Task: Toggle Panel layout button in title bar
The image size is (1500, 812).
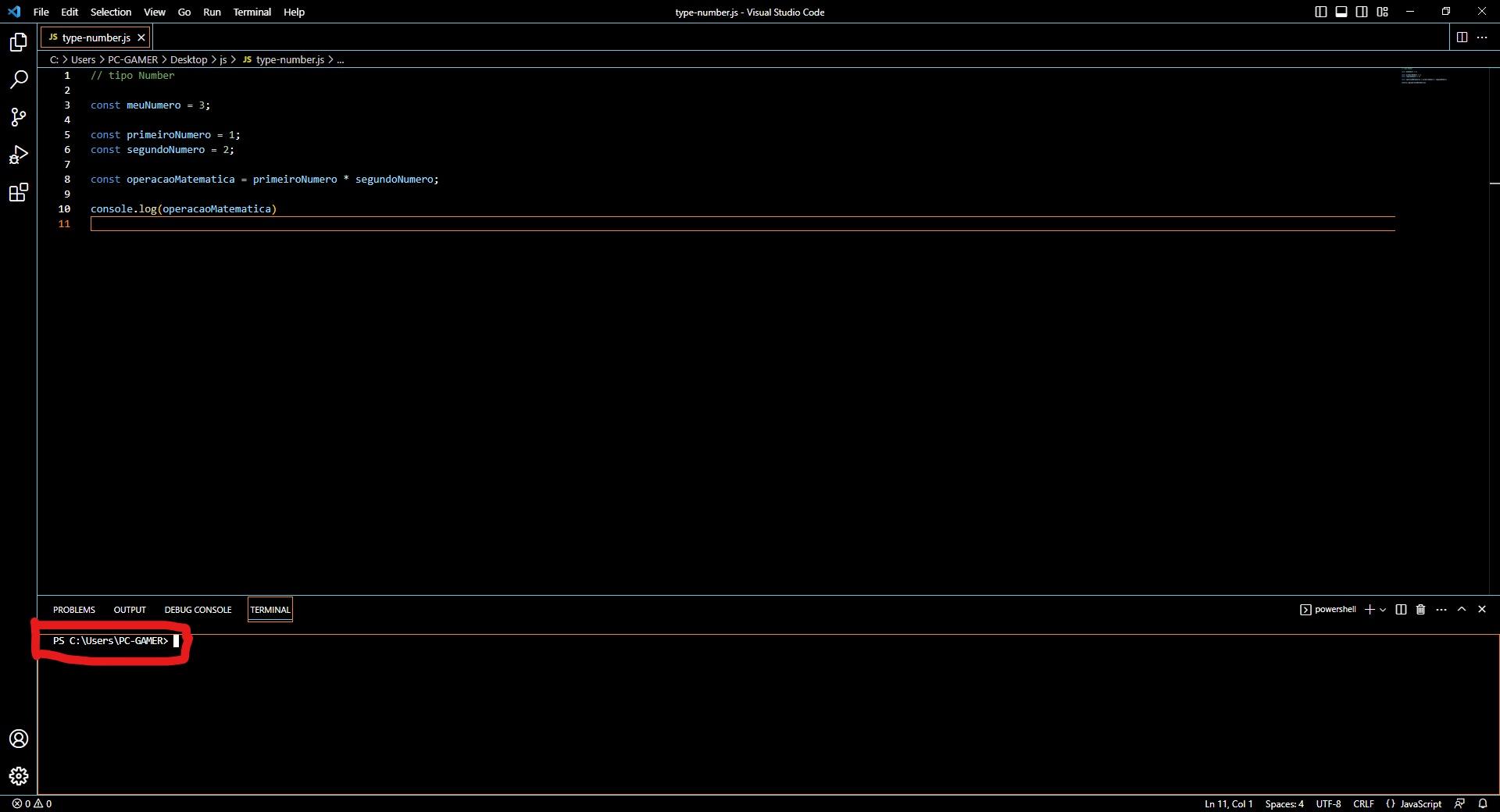Action: [1341, 12]
